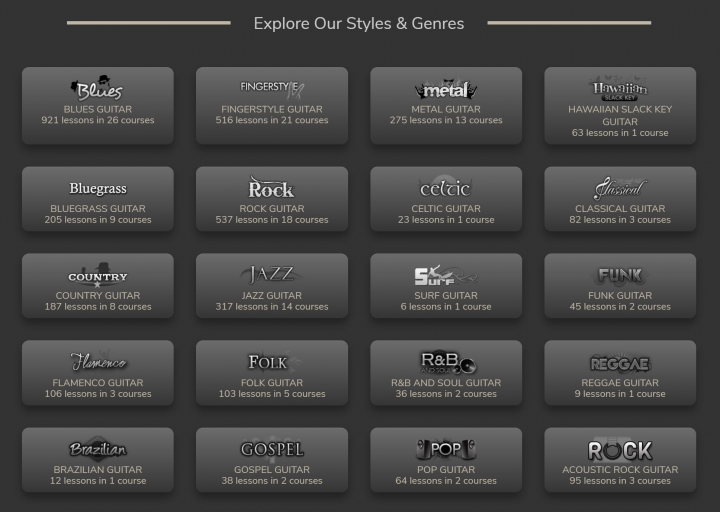720x512 pixels.
Task: Open the FINGERSTYLE GUITAR title link
Action: 272,109
